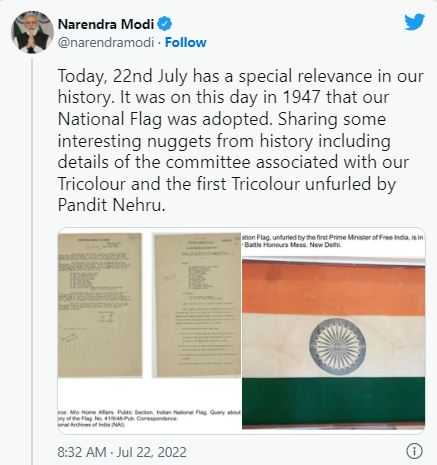Open the first archival document image

(x=100, y=305)
